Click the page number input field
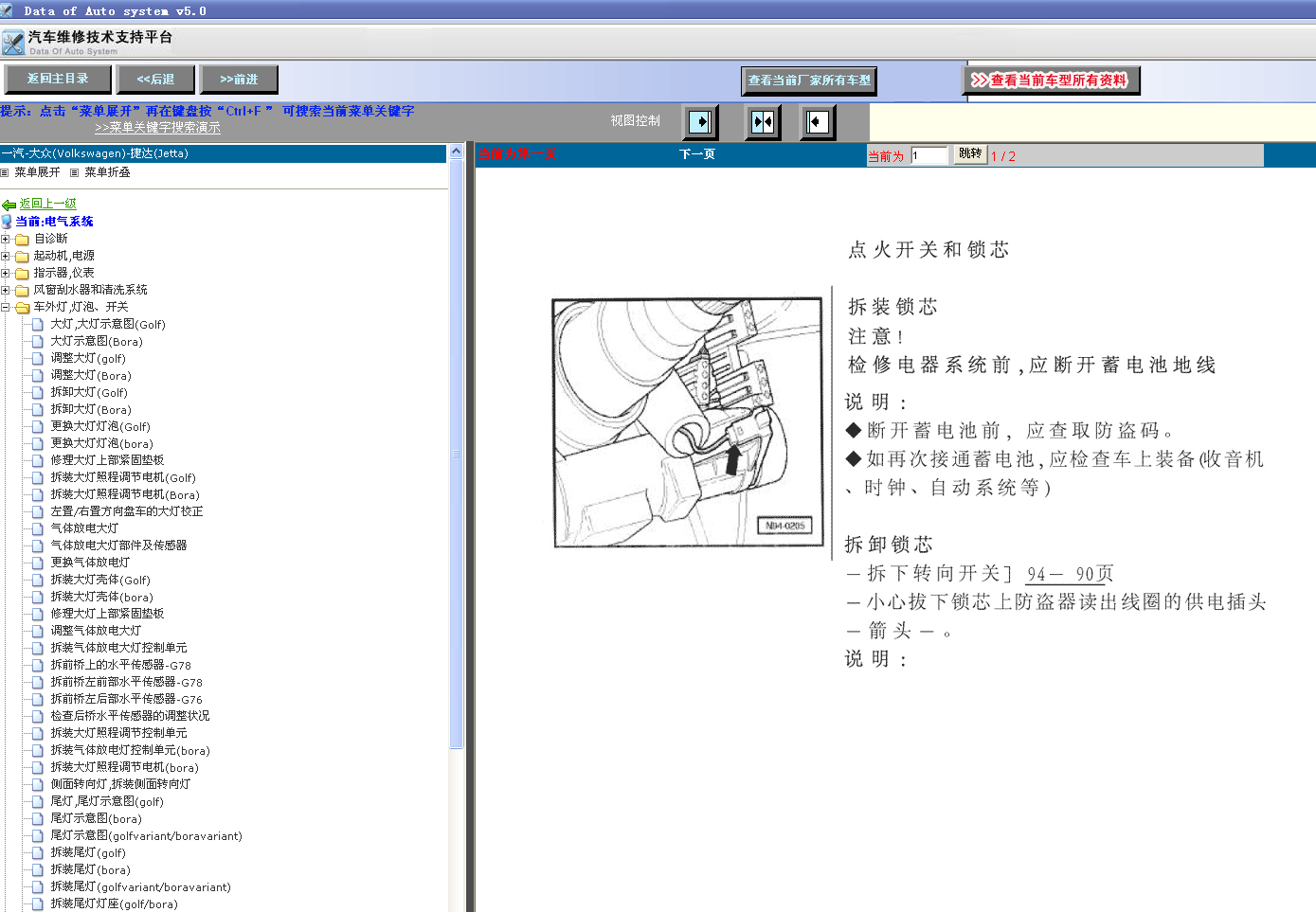 coord(929,155)
